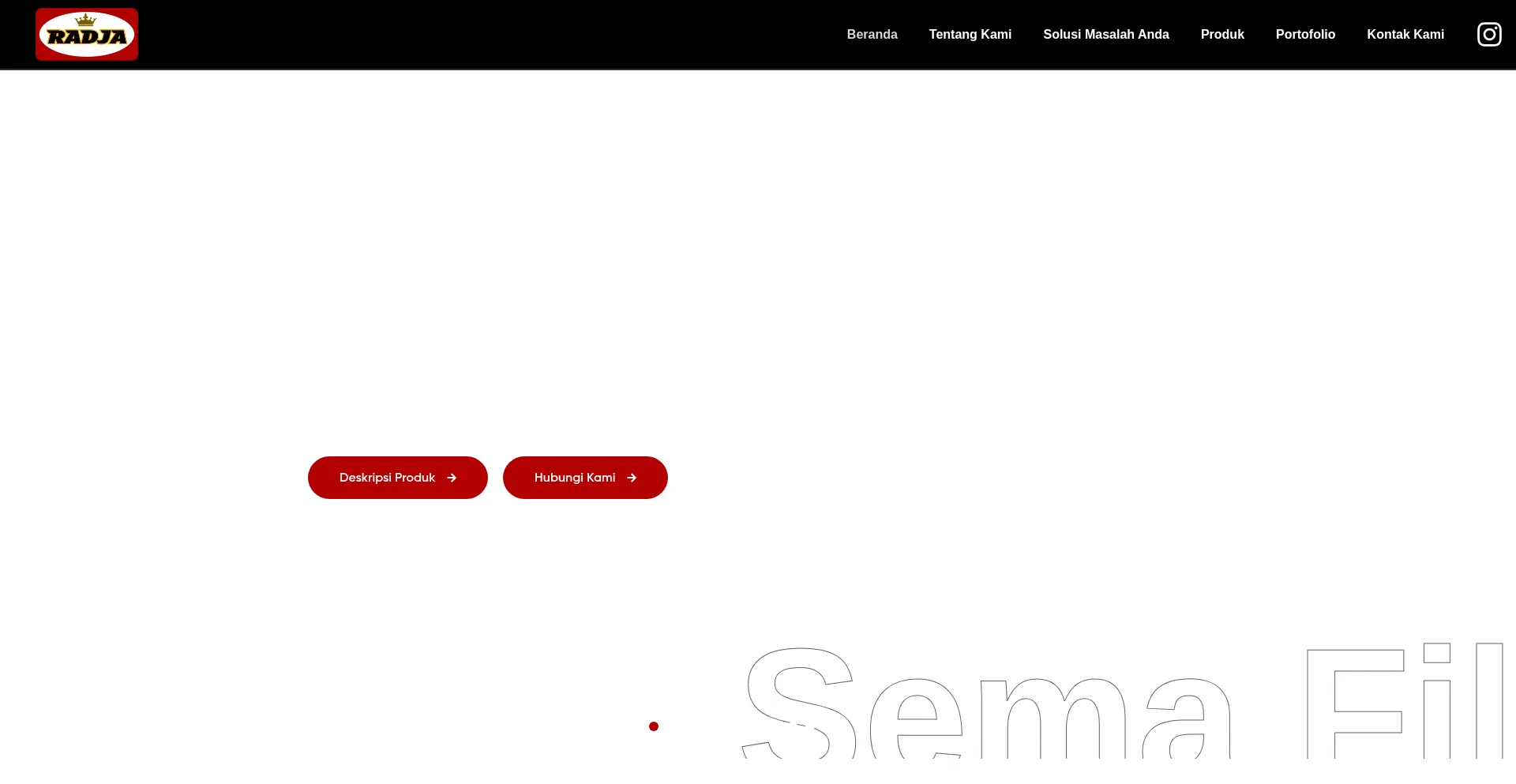This screenshot has height=784, width=1516.
Task: Click the arrow icon in Hubungi Kami
Action: (x=632, y=478)
